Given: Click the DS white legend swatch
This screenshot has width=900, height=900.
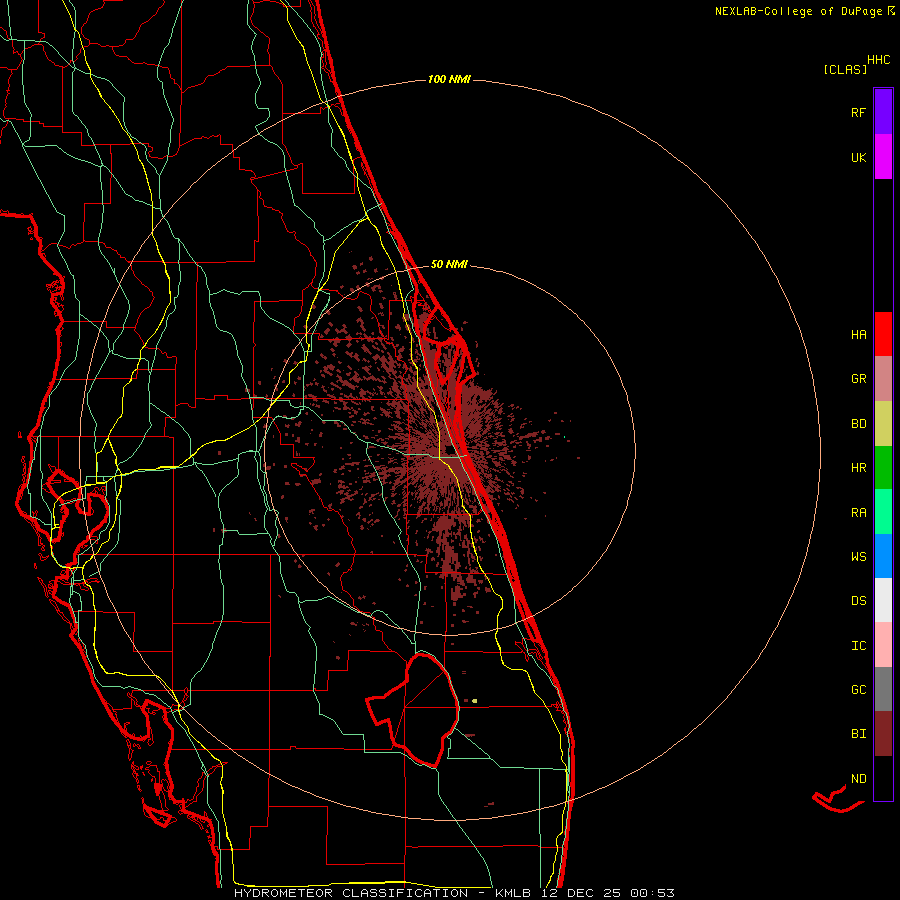Looking at the screenshot, I should pos(883,600).
